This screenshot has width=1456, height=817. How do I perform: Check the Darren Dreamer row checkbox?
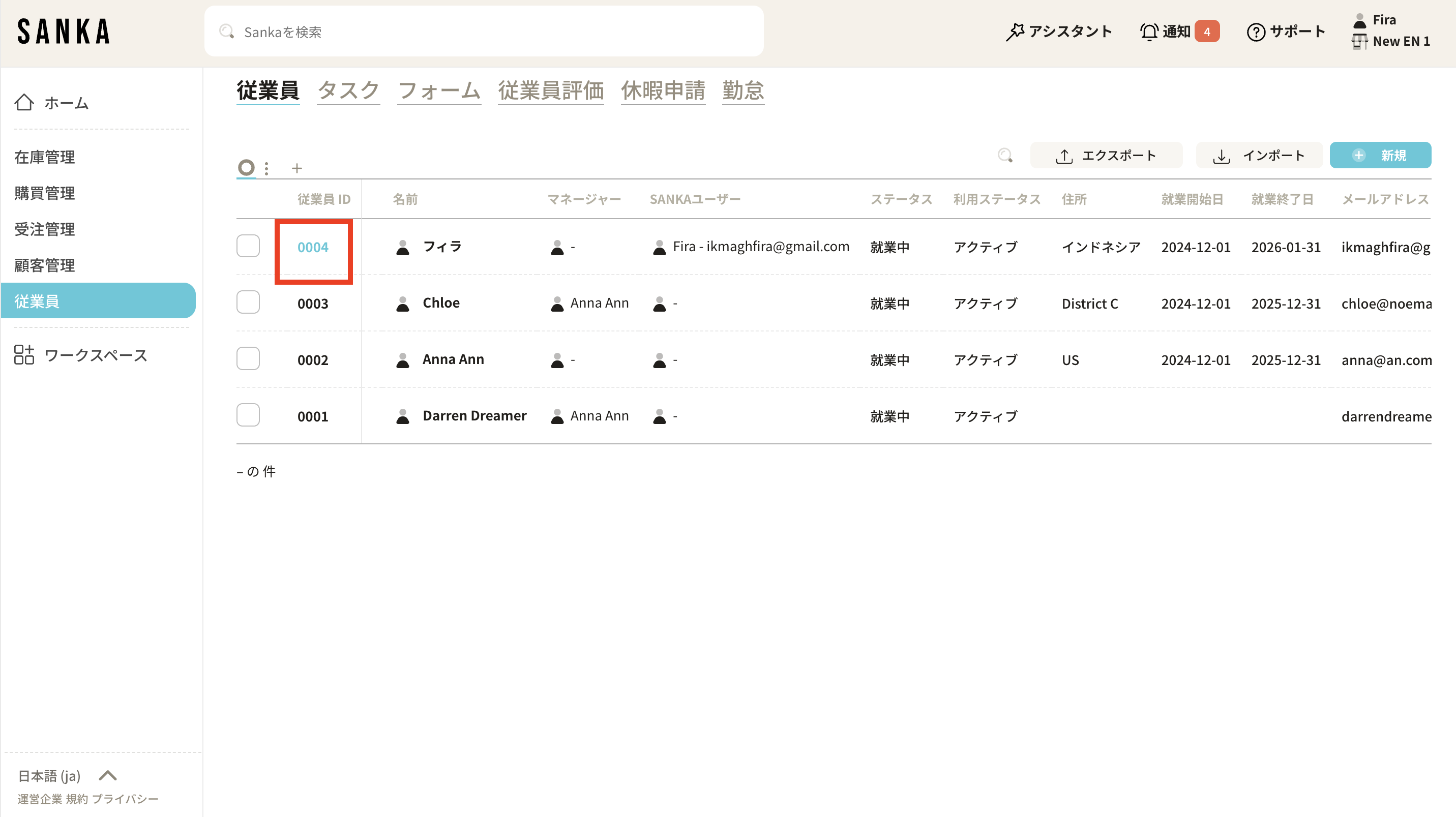point(248,416)
